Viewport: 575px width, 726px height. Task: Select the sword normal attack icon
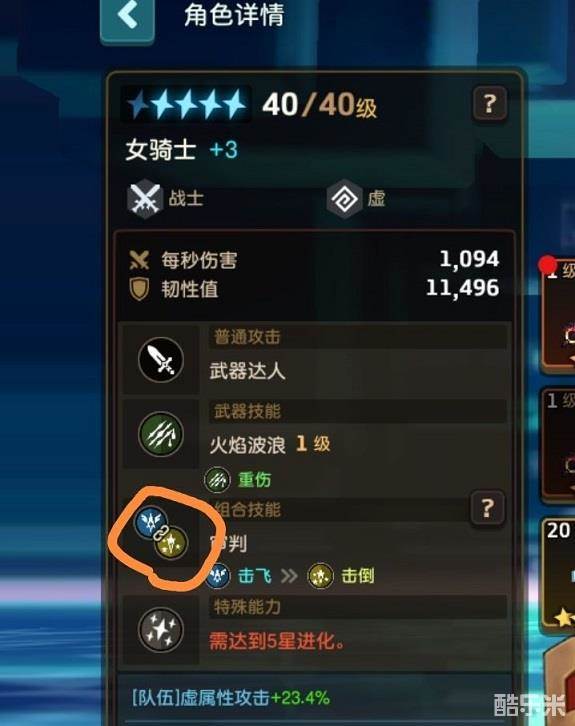coord(161,360)
